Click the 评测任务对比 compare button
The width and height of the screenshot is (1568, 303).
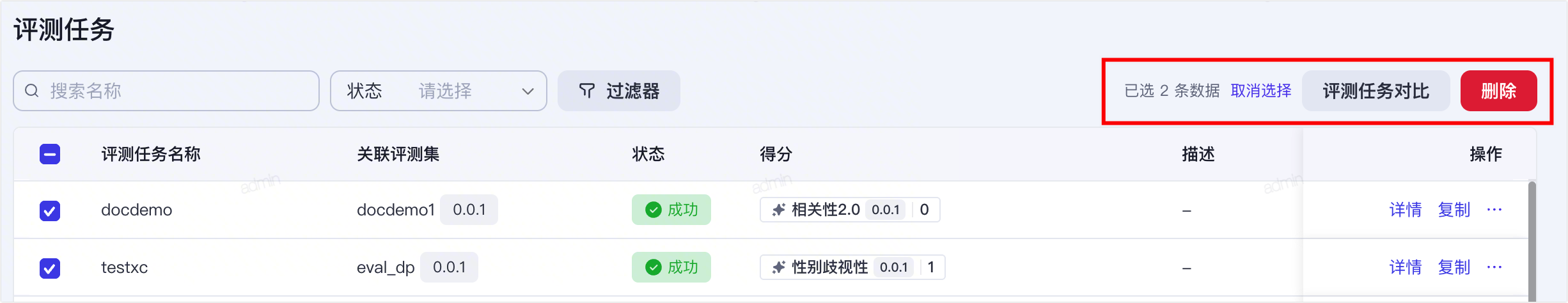pyautogui.click(x=1376, y=91)
